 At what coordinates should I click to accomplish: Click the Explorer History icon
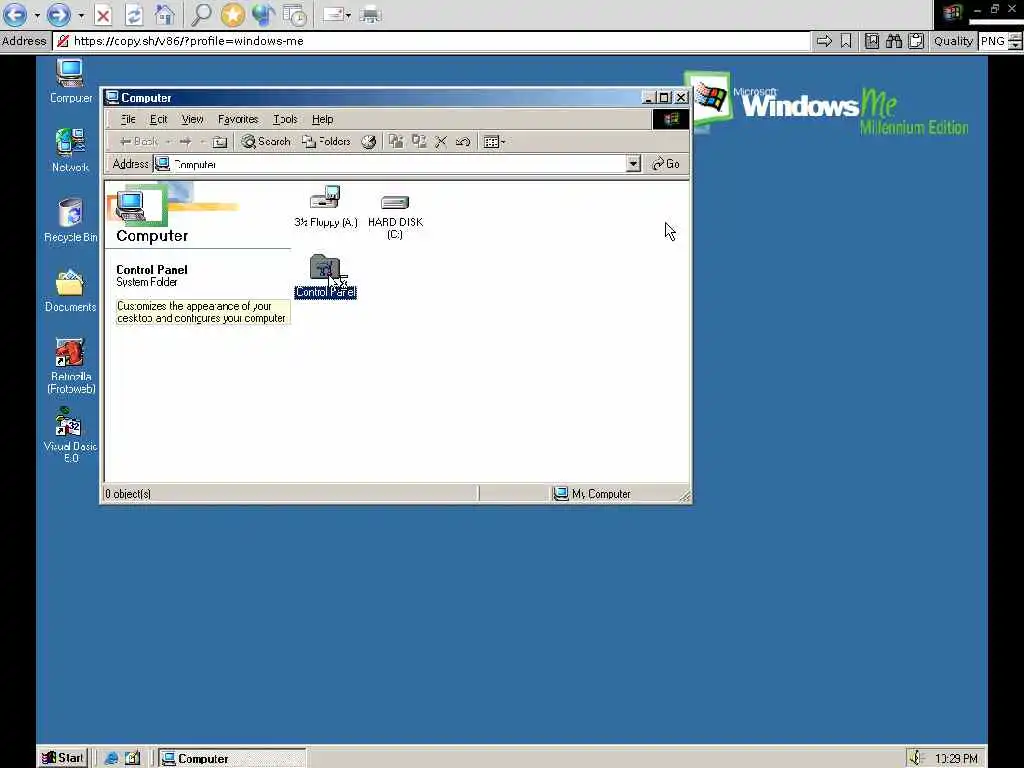pos(368,142)
